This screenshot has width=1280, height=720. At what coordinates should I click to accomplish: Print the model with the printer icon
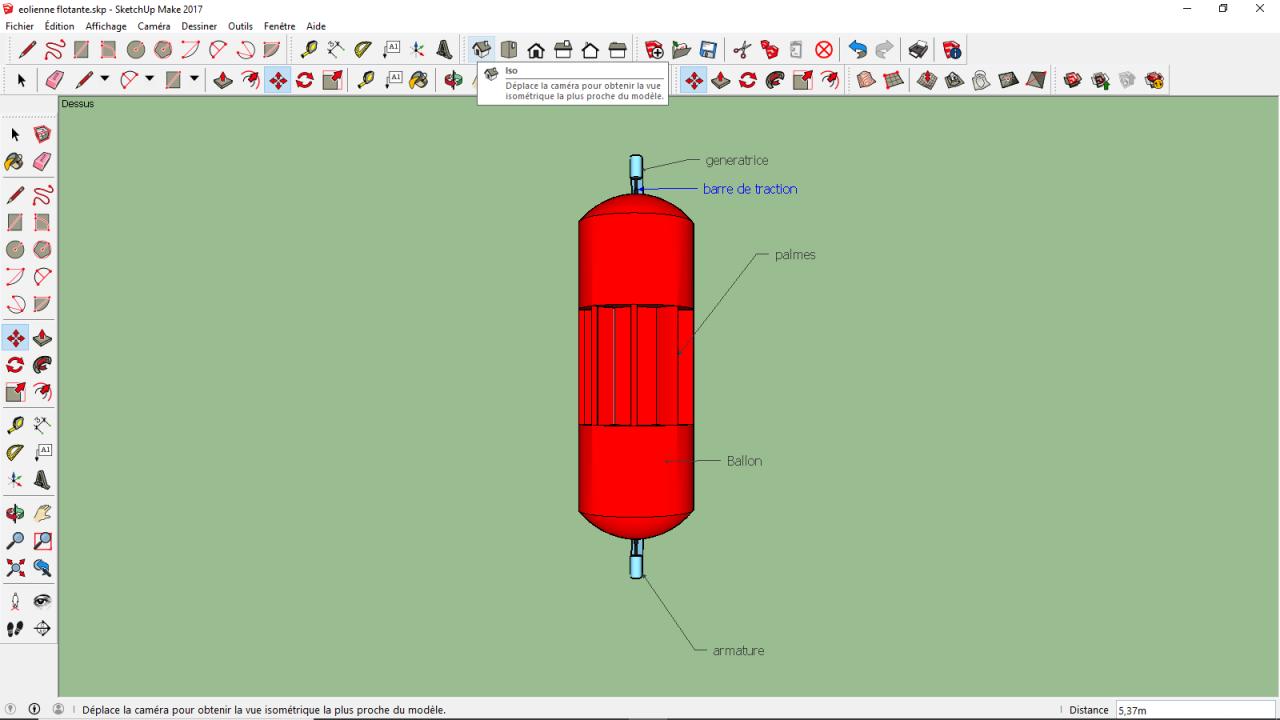(x=918, y=50)
